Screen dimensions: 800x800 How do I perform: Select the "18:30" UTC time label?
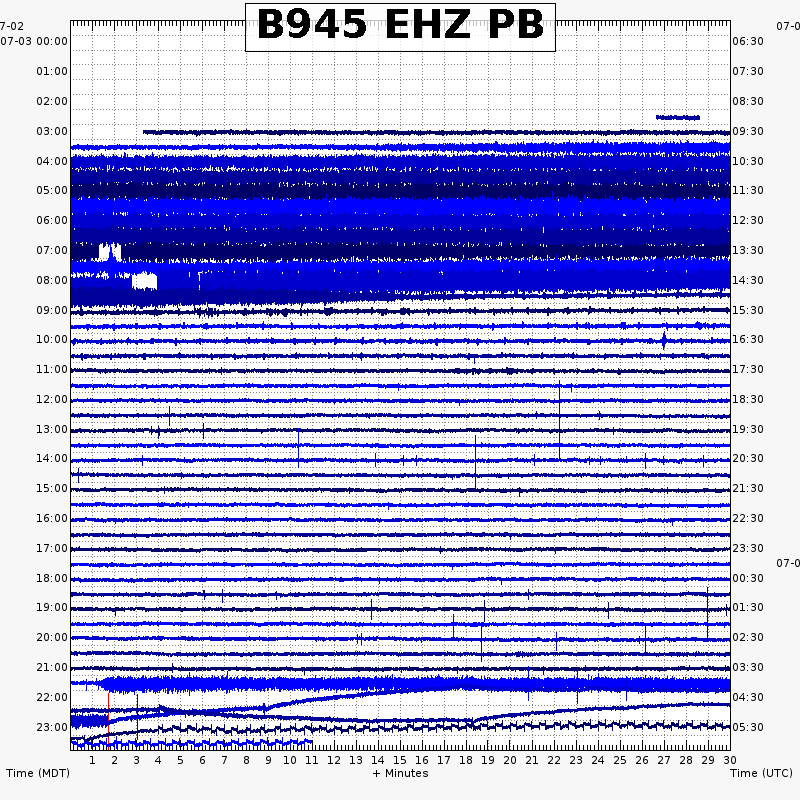pyautogui.click(x=748, y=399)
